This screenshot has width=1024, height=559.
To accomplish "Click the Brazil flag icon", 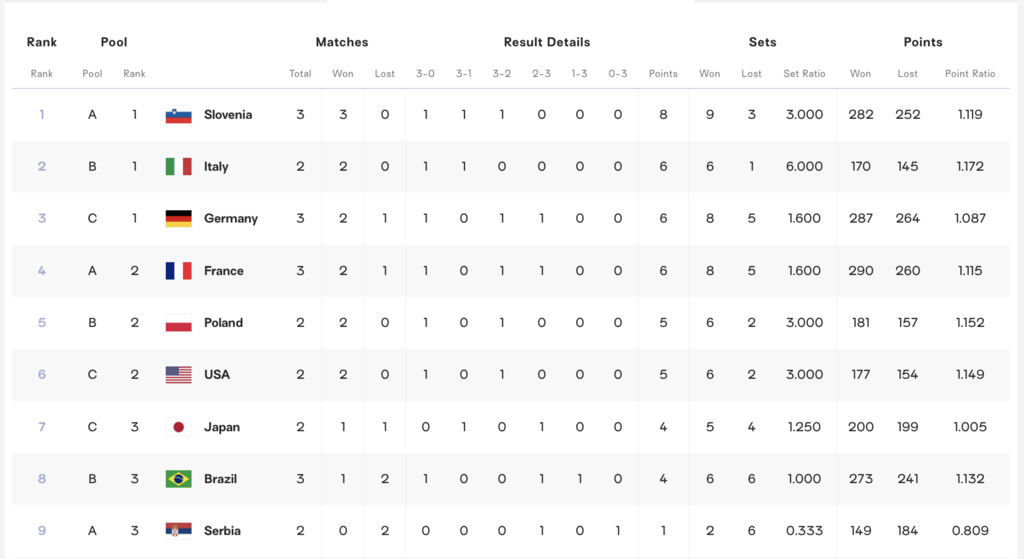I will point(178,479).
